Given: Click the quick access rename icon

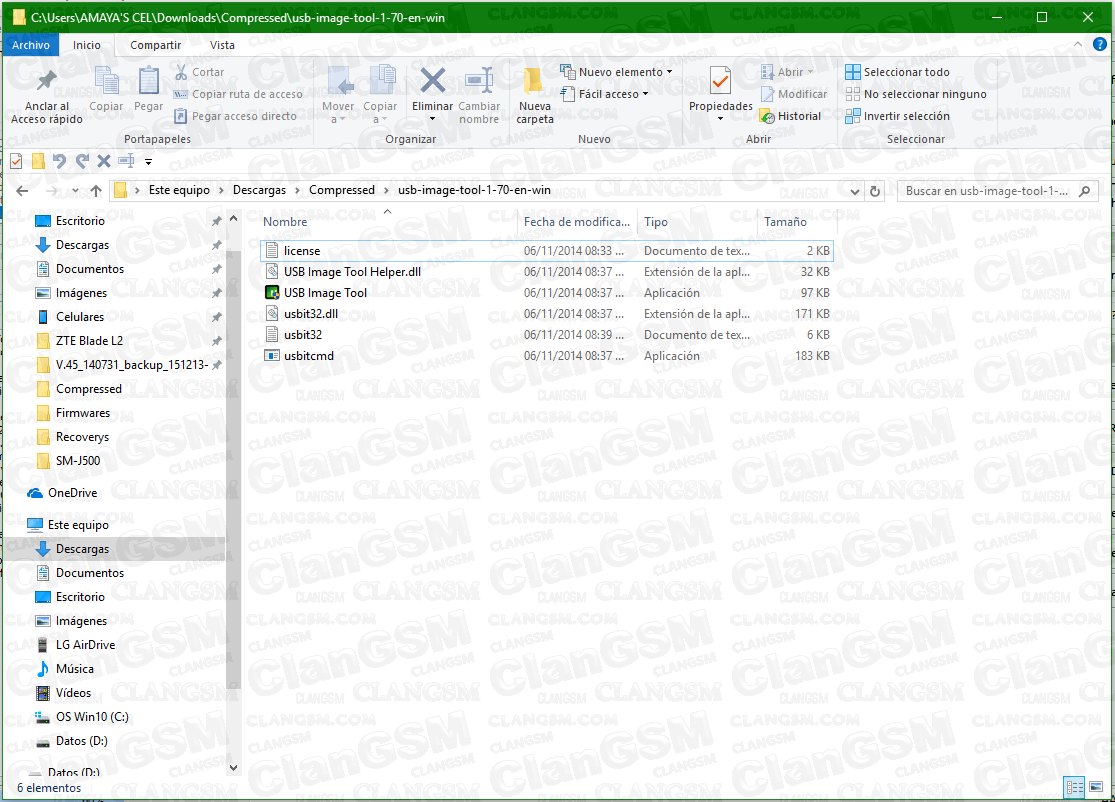Looking at the screenshot, I should tap(127, 161).
